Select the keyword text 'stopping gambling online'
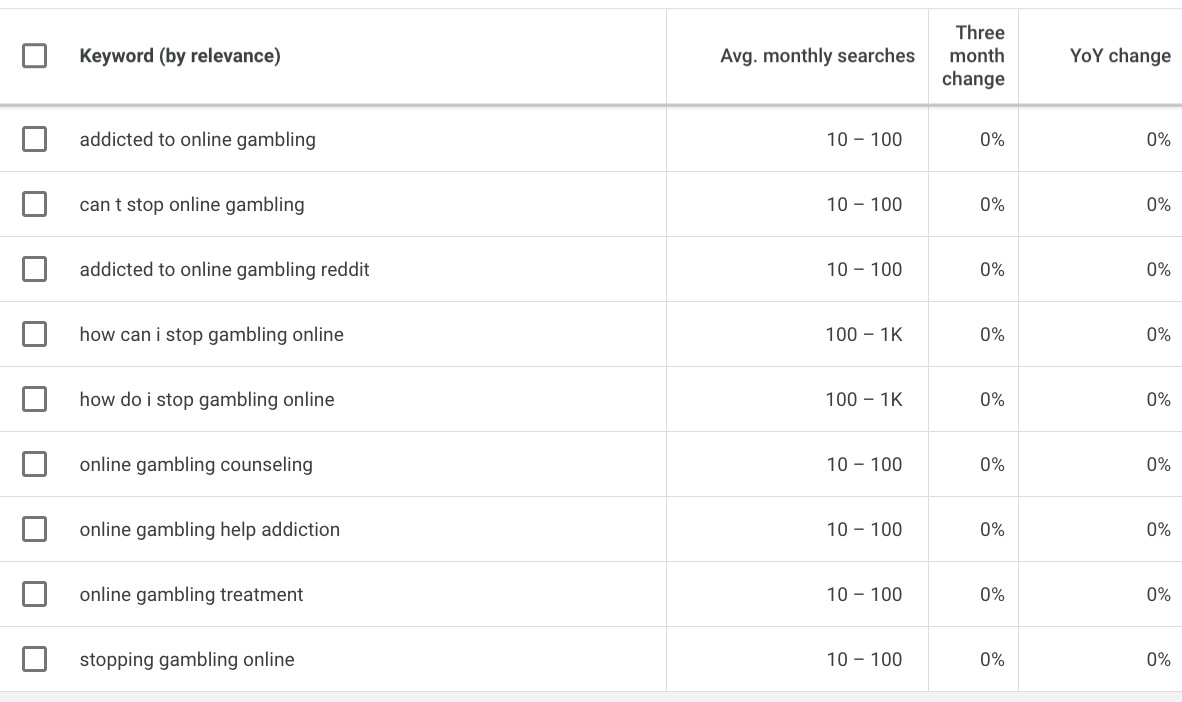The width and height of the screenshot is (1182, 702). click(187, 659)
